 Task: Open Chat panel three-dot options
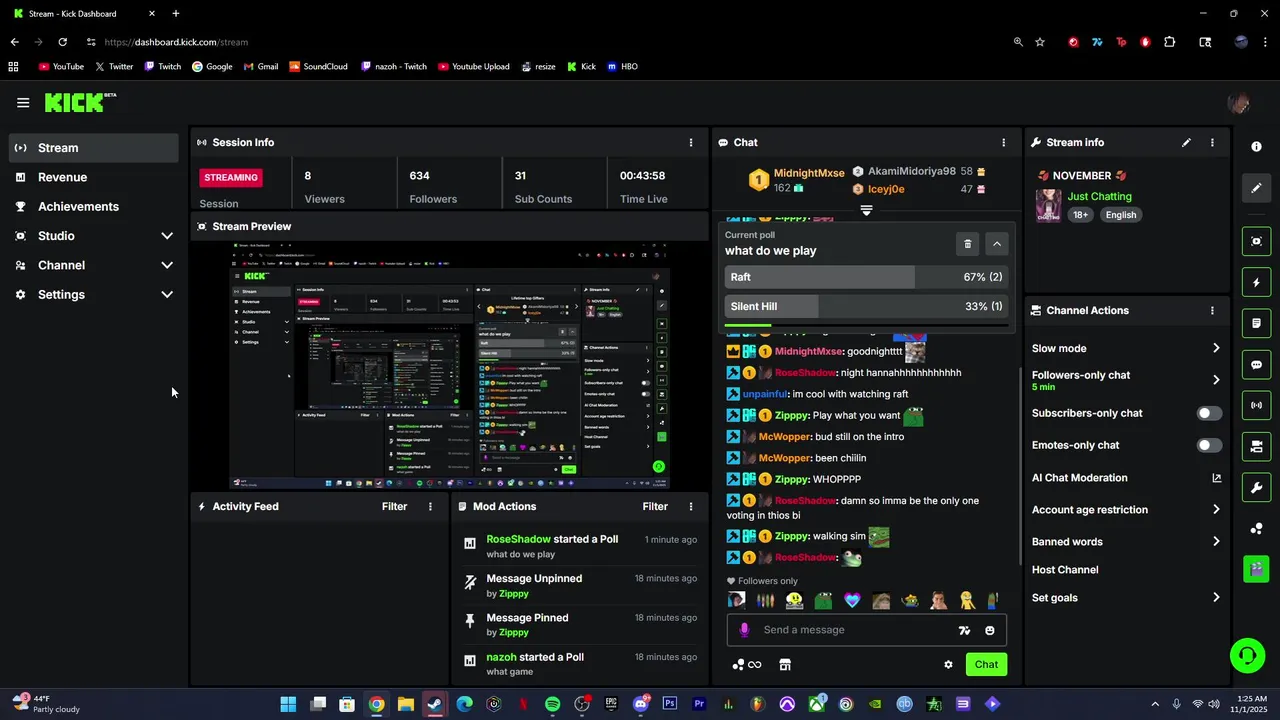pyautogui.click(x=1004, y=142)
